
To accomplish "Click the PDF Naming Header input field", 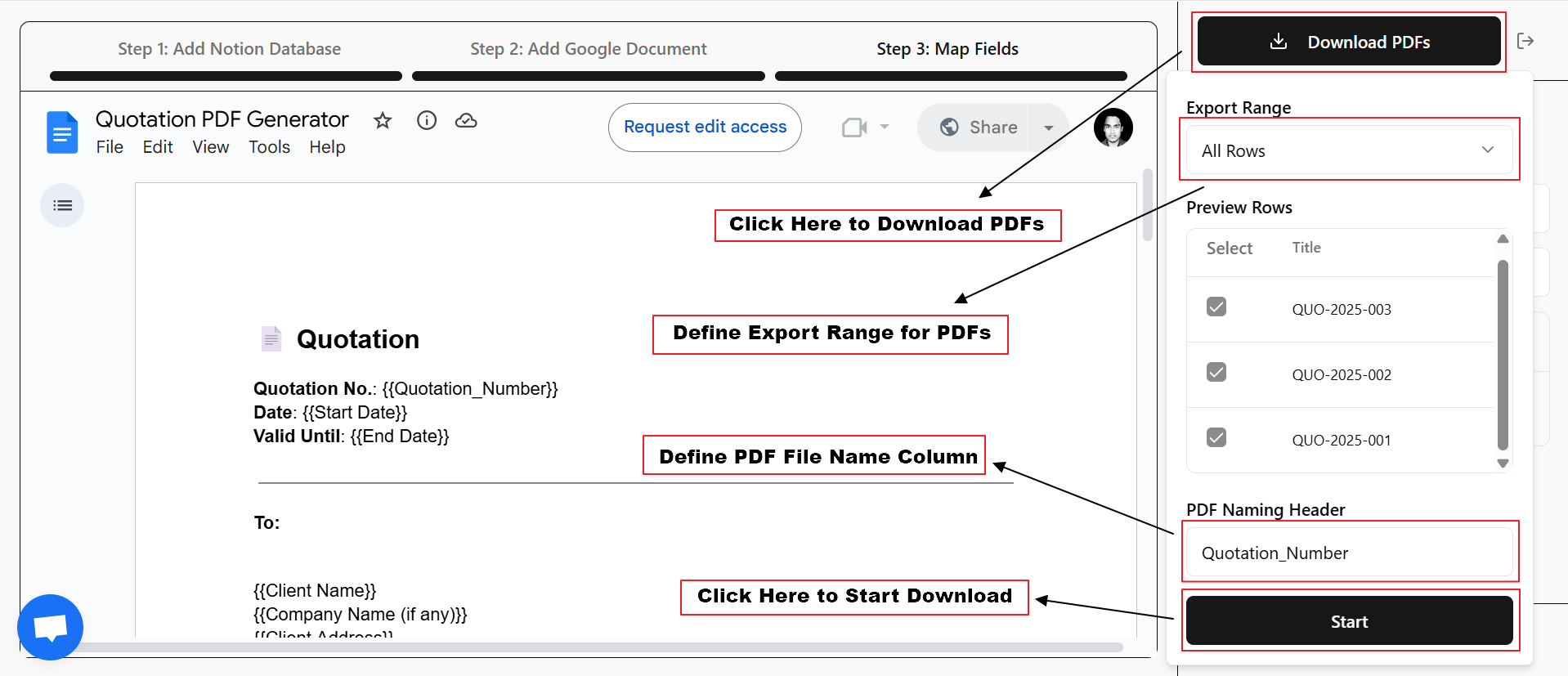I will pyautogui.click(x=1349, y=553).
